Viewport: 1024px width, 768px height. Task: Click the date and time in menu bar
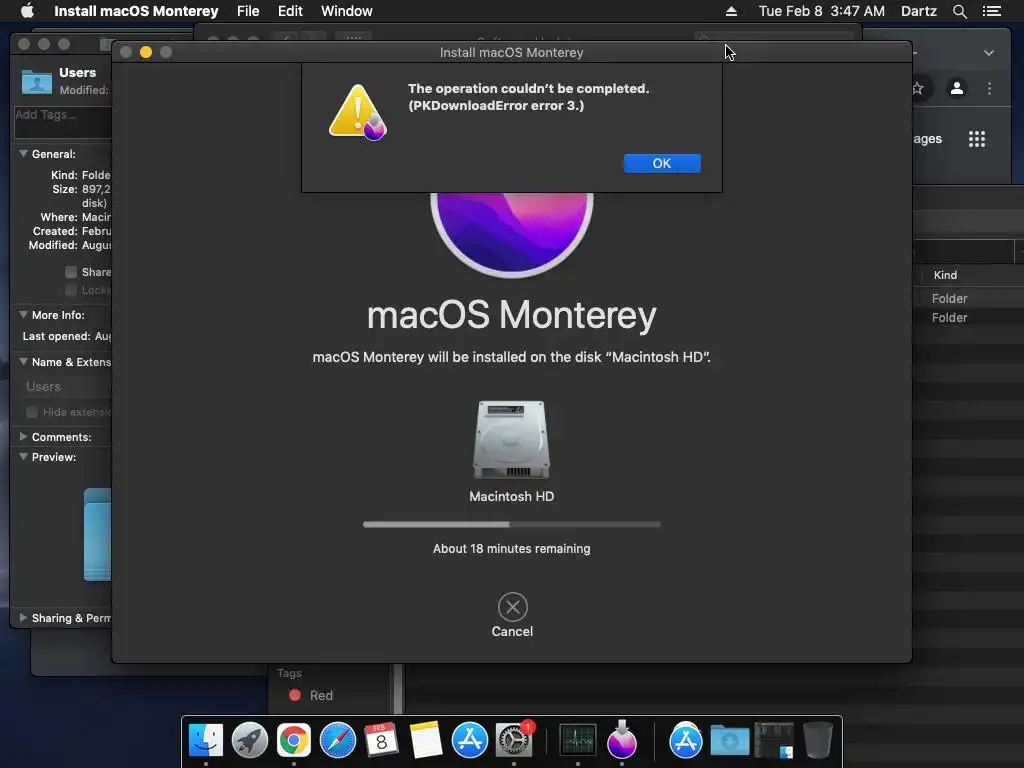pyautogui.click(x=822, y=11)
